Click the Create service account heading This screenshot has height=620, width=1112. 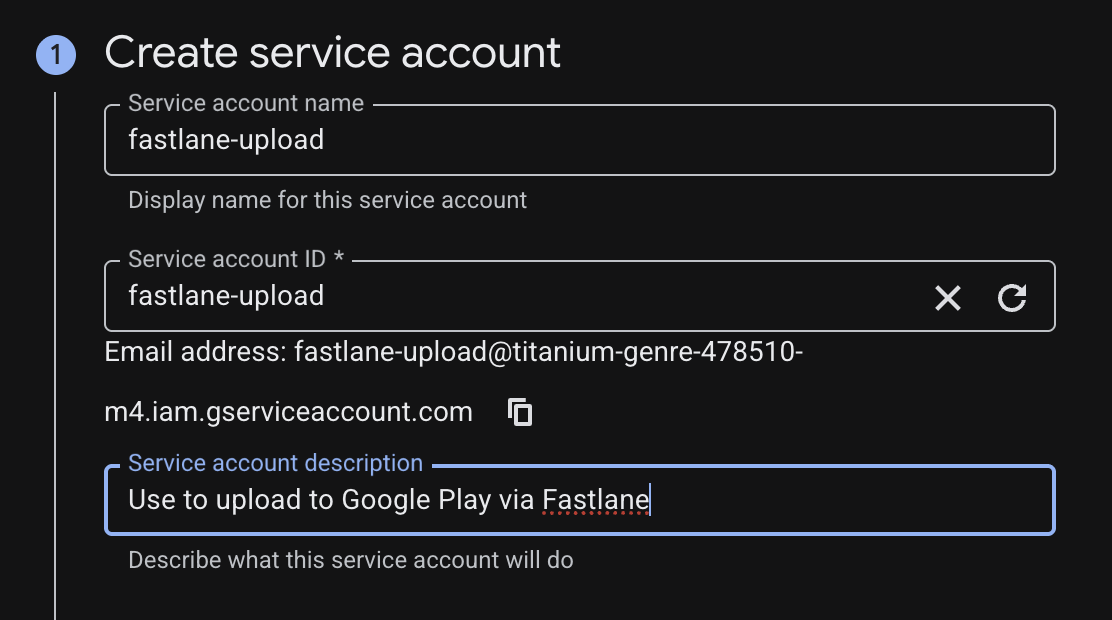[x=333, y=53]
